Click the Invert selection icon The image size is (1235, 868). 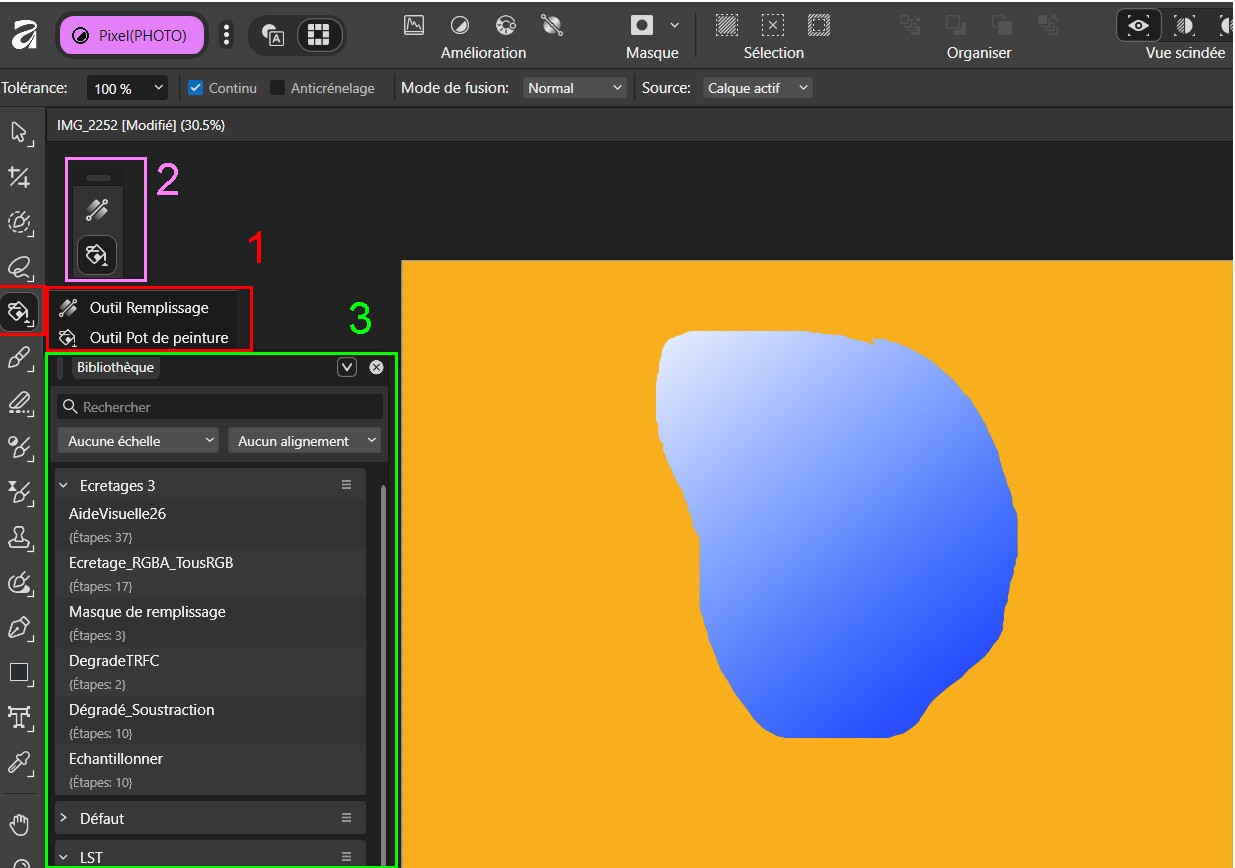pos(819,25)
